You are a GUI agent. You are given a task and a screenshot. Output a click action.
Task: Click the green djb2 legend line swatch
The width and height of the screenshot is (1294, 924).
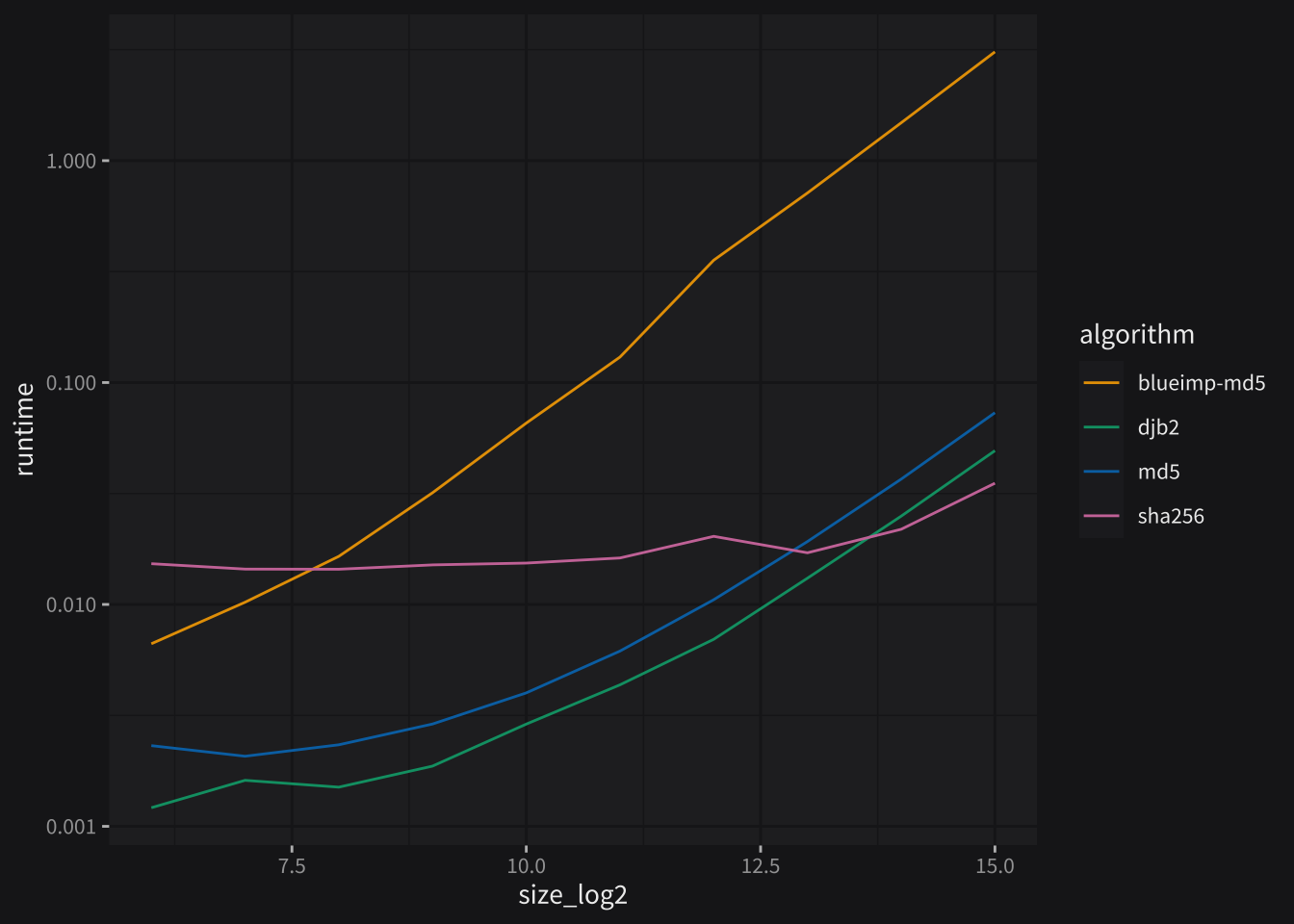pyautogui.click(x=1100, y=427)
